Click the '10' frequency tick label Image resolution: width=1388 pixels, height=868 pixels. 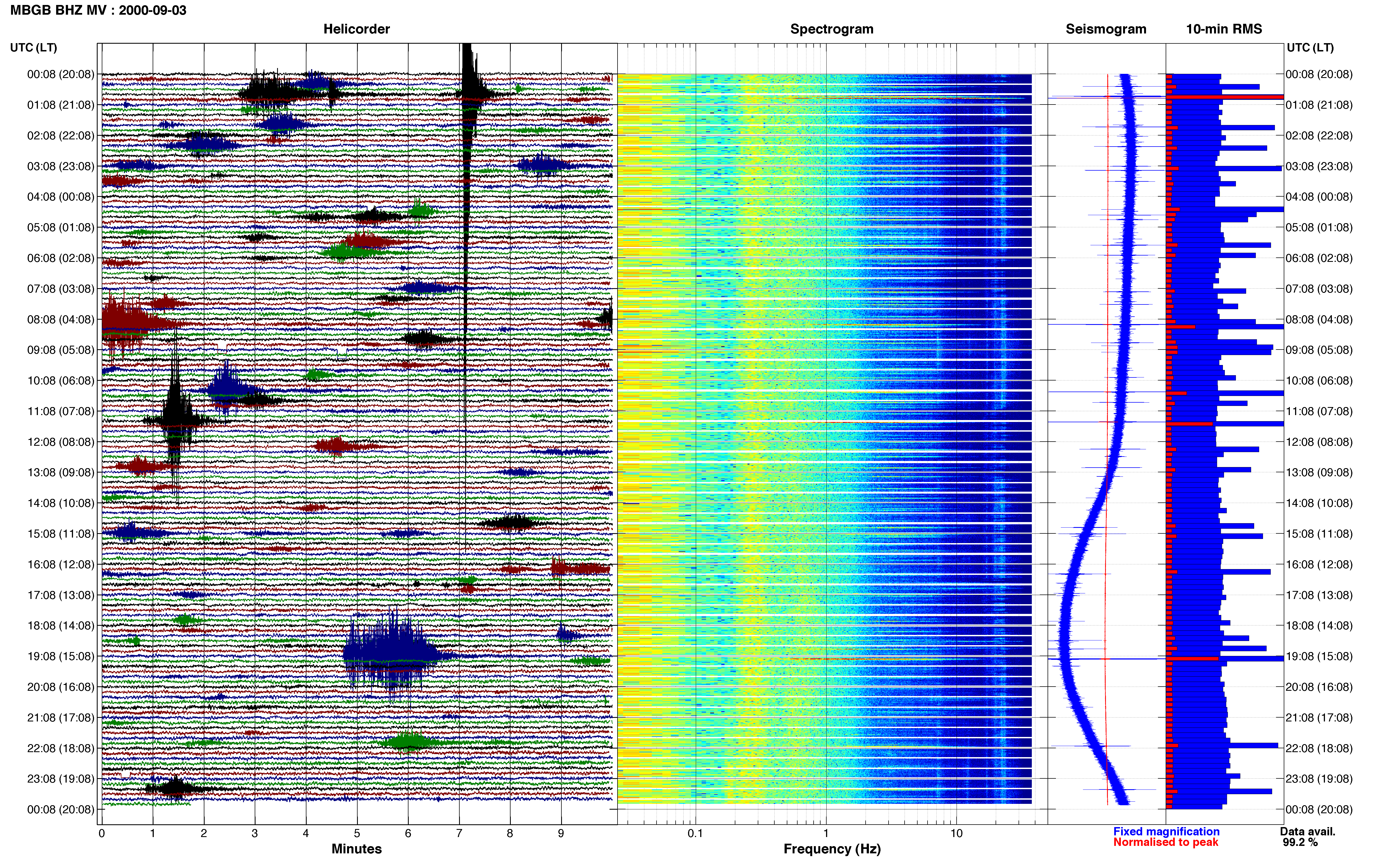click(x=956, y=833)
